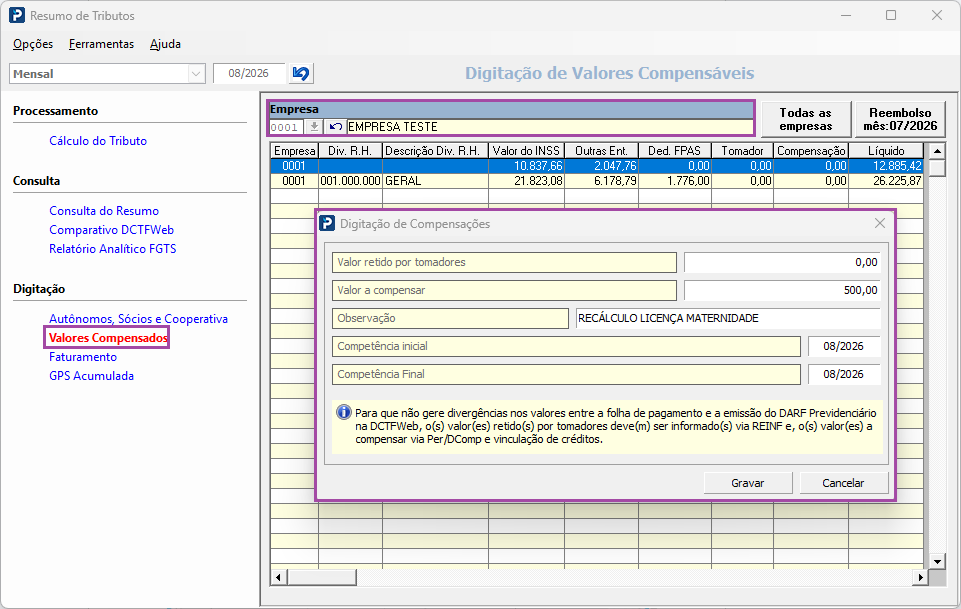Click the Valor retido por tomadores value field

coord(782,262)
